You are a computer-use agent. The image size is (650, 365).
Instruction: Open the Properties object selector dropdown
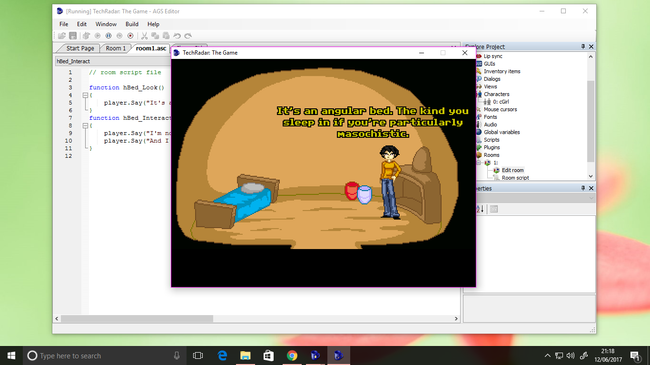tap(535, 198)
